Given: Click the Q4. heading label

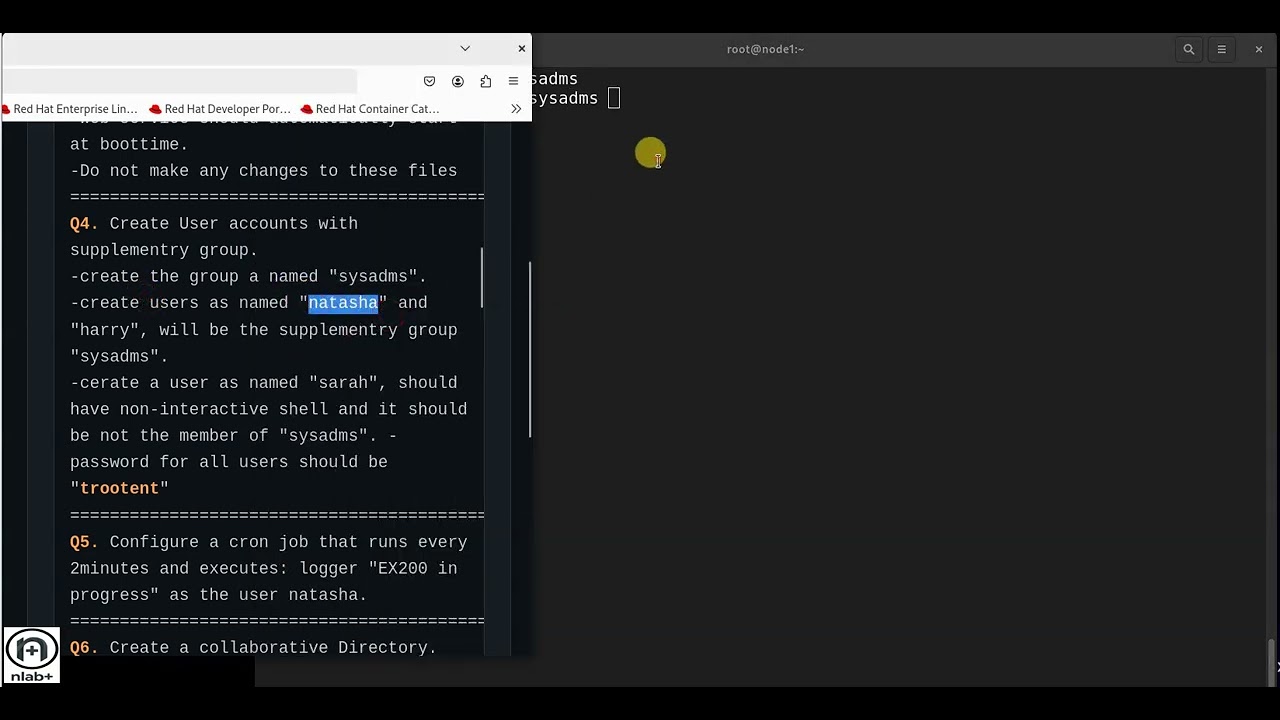Looking at the screenshot, I should click(84, 223).
